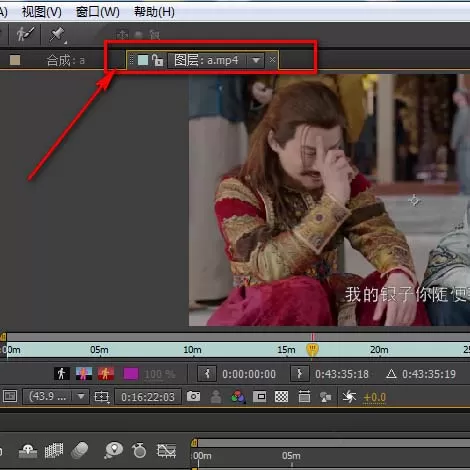The width and height of the screenshot is (470, 470).
Task: Set in point to current time
Action: (207, 374)
